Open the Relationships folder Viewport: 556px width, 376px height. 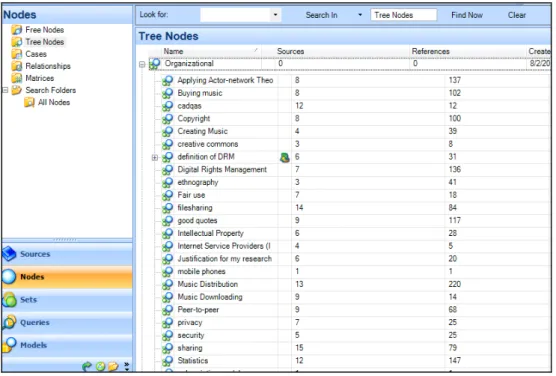coord(48,66)
